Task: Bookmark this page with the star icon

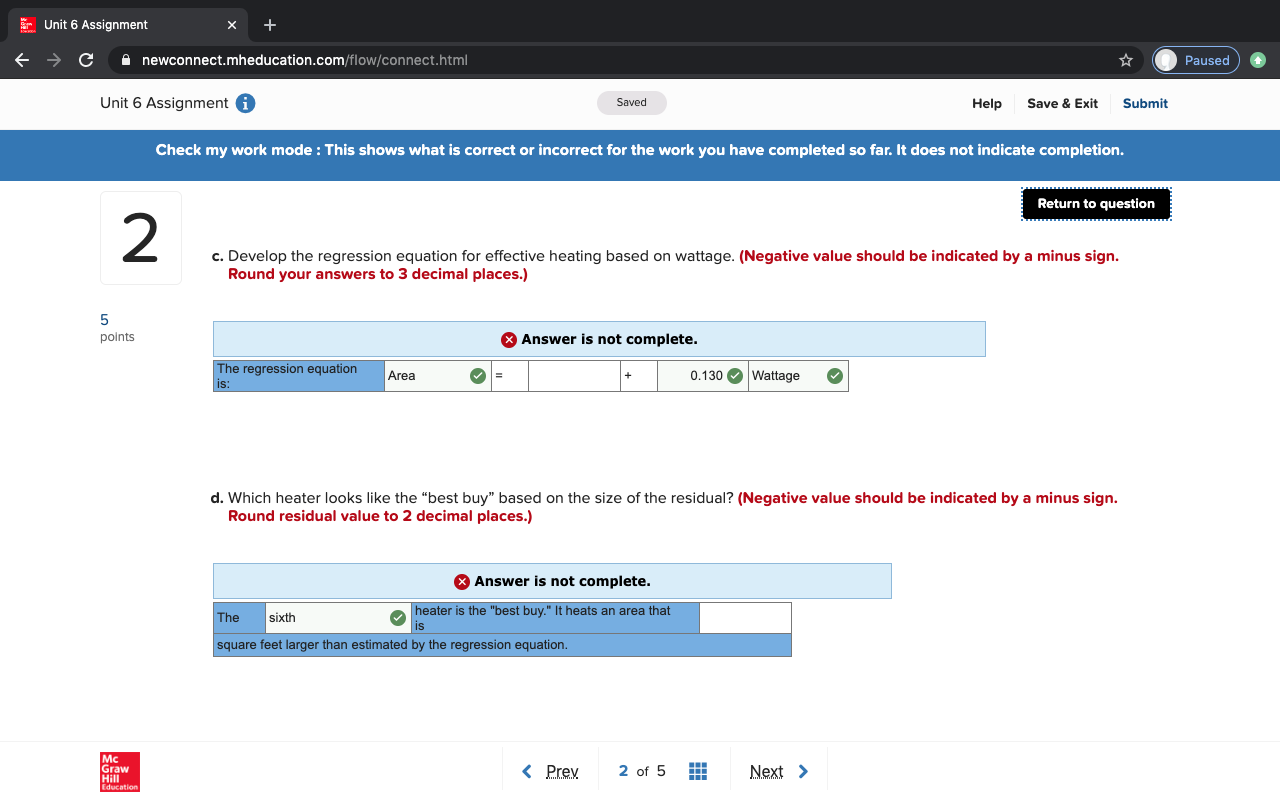Action: 1126,60
